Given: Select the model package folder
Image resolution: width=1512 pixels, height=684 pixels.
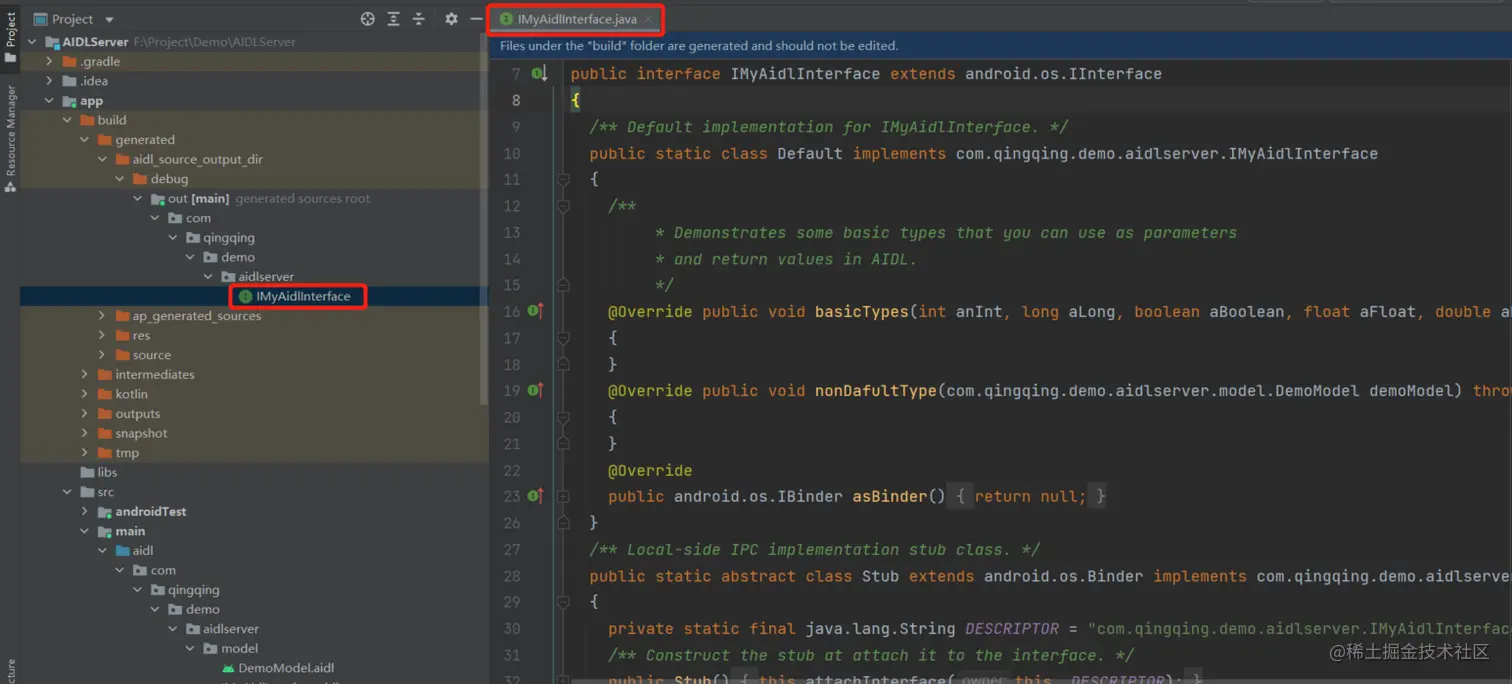Looking at the screenshot, I should (x=230, y=648).
